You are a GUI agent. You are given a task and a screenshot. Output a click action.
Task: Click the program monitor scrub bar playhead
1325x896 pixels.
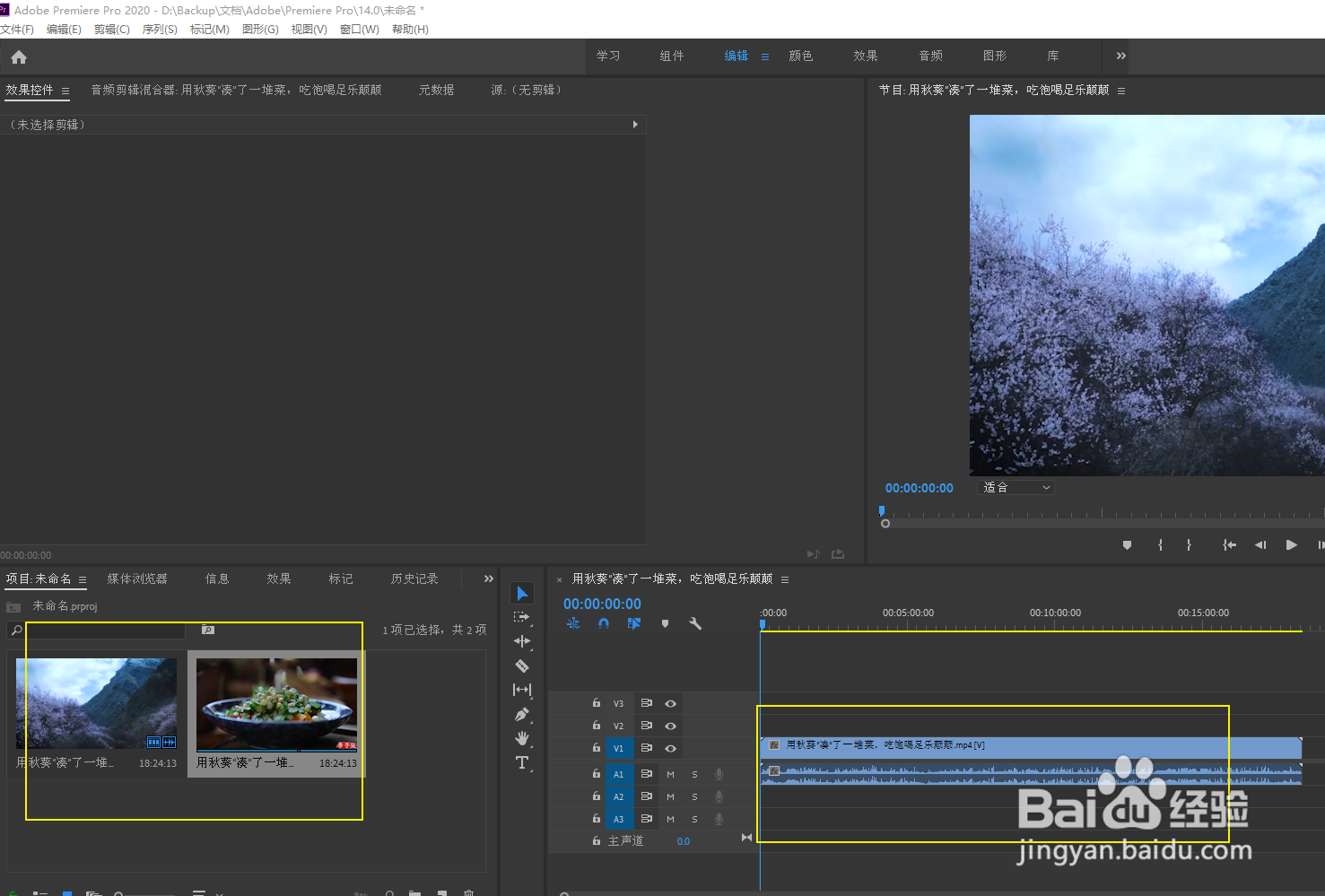click(882, 511)
